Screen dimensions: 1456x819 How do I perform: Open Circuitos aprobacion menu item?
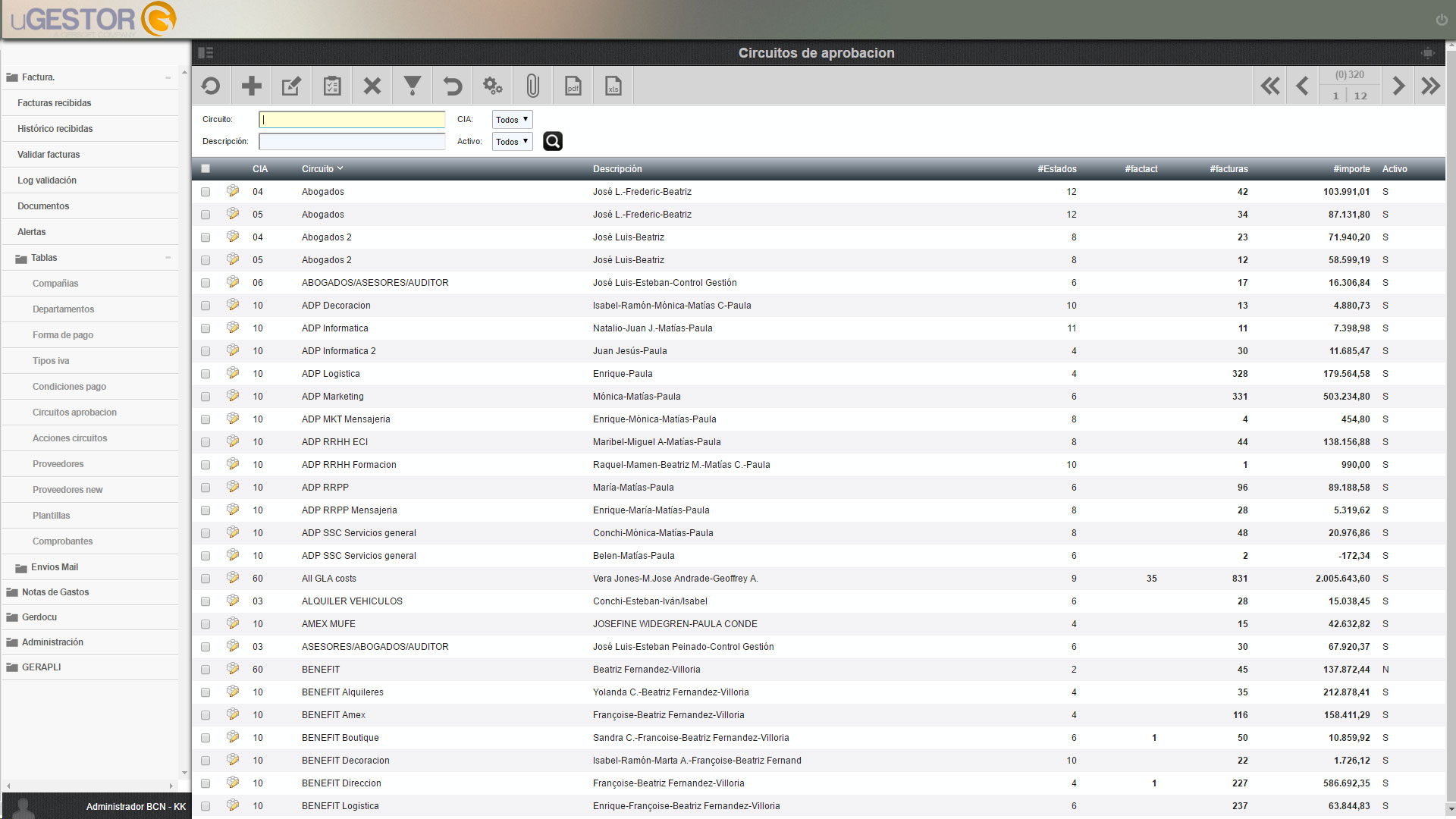click(74, 413)
